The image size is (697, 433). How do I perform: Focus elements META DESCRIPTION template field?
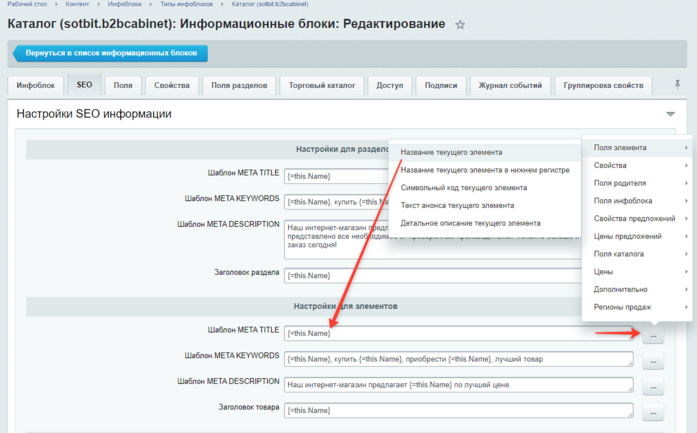point(459,385)
